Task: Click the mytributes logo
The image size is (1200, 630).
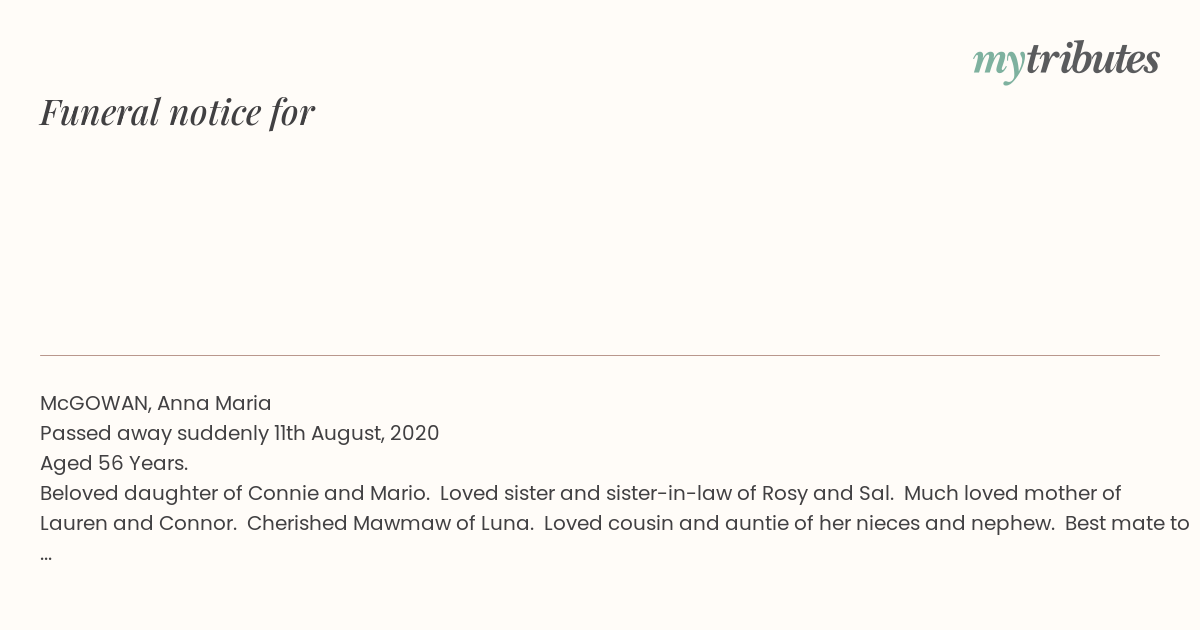Action: [x=1066, y=61]
